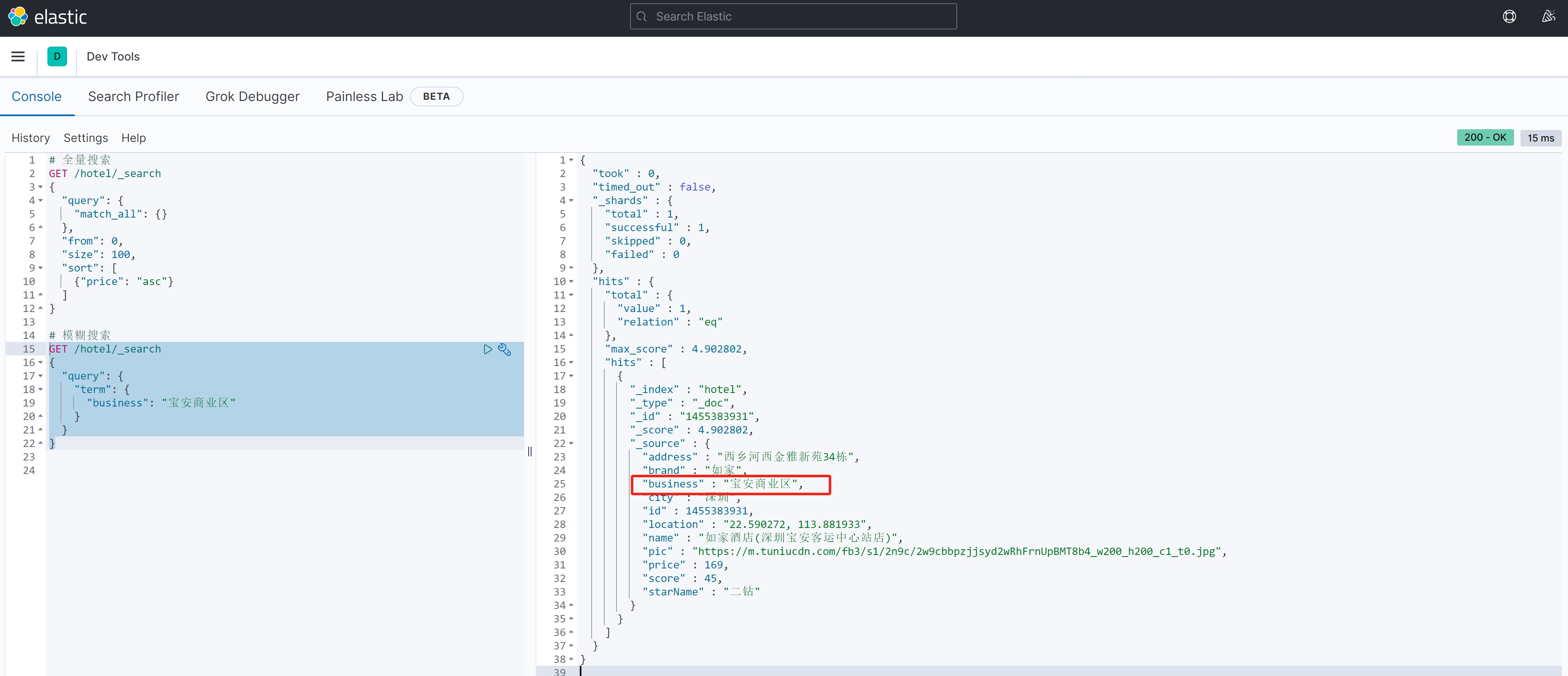This screenshot has width=1568, height=676.
Task: Open the Painless Lab tab
Action: [364, 96]
